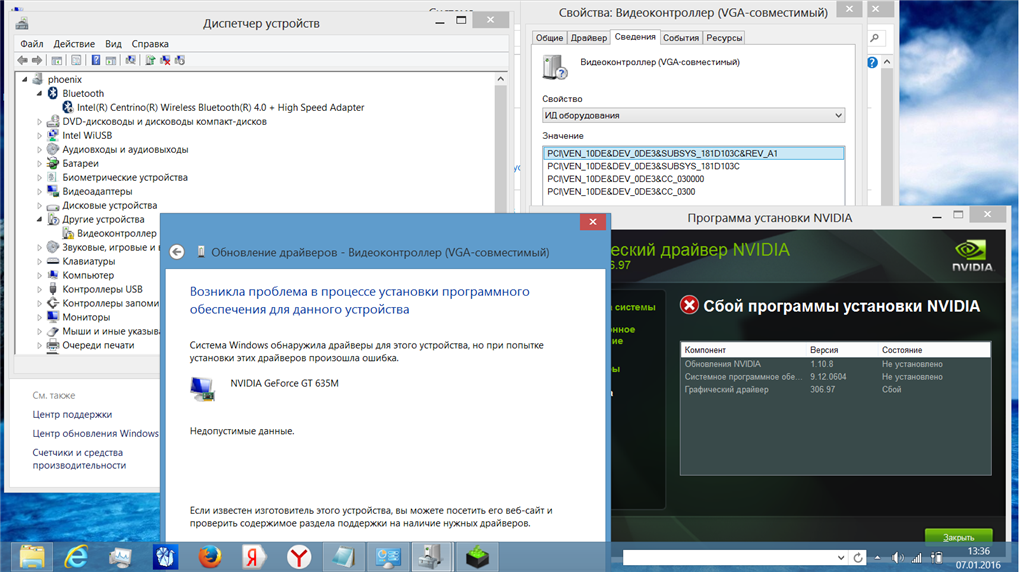
Task: Click show/hide console tree toolbar icon
Action: pos(57,60)
